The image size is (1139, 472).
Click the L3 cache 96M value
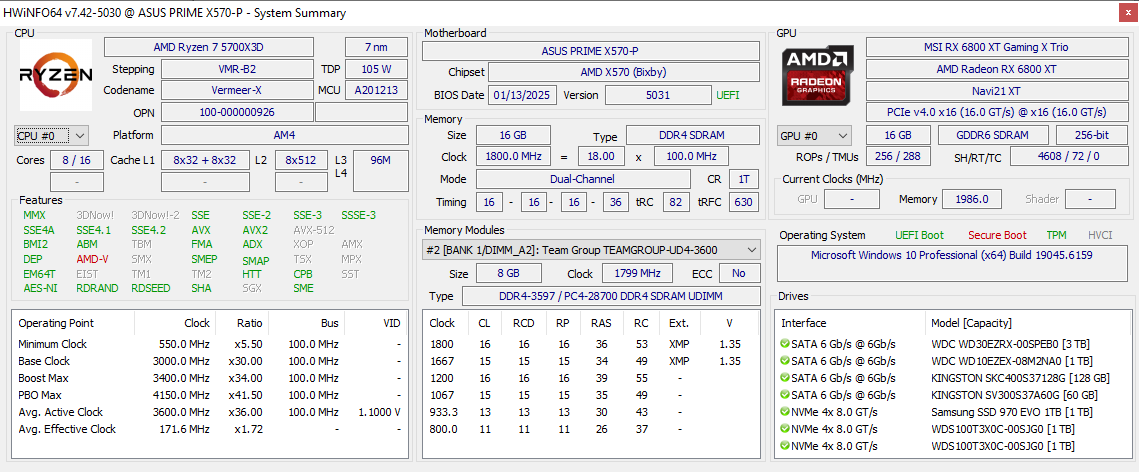click(x=381, y=171)
